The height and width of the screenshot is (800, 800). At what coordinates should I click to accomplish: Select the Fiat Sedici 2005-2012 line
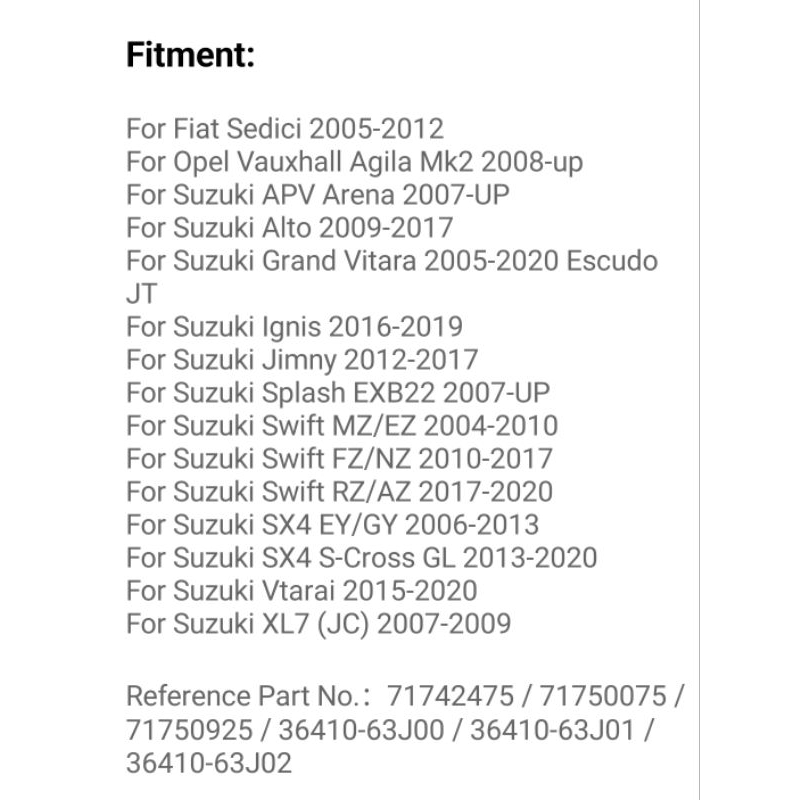coord(285,129)
